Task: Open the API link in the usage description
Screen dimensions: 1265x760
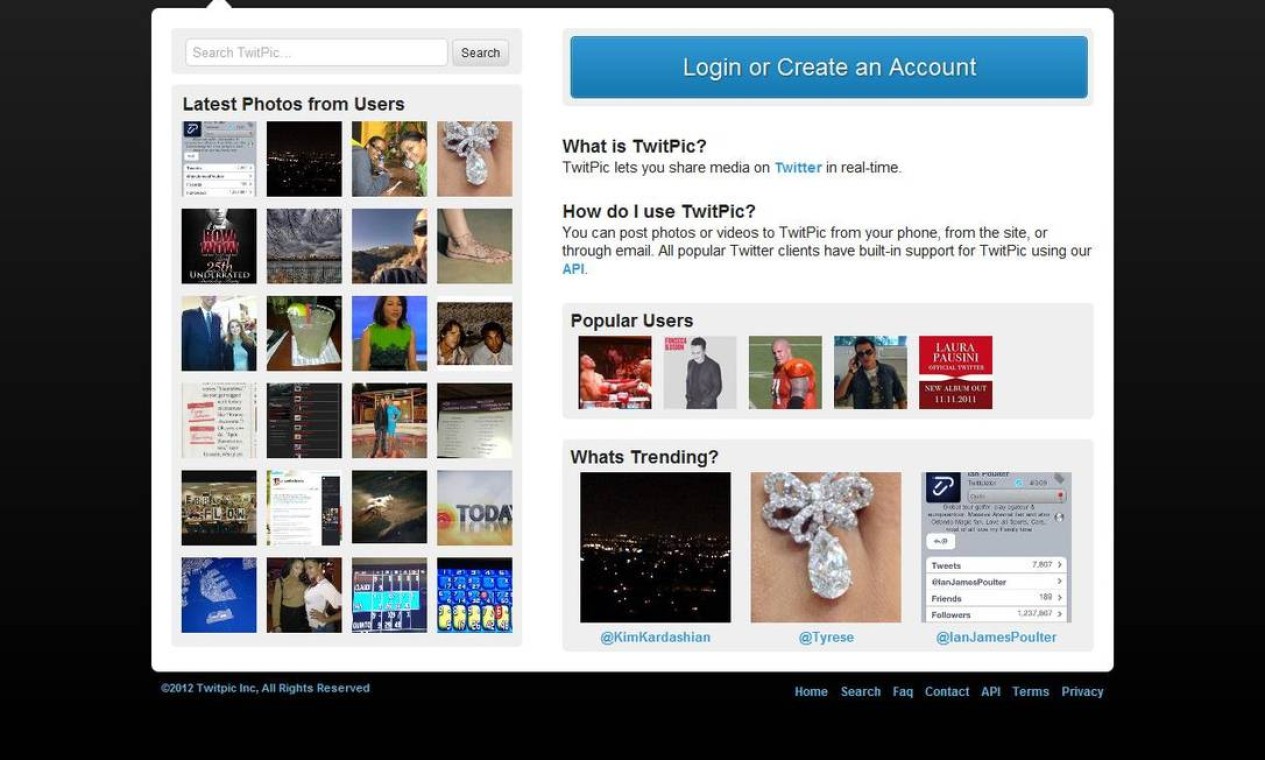Action: coord(573,269)
